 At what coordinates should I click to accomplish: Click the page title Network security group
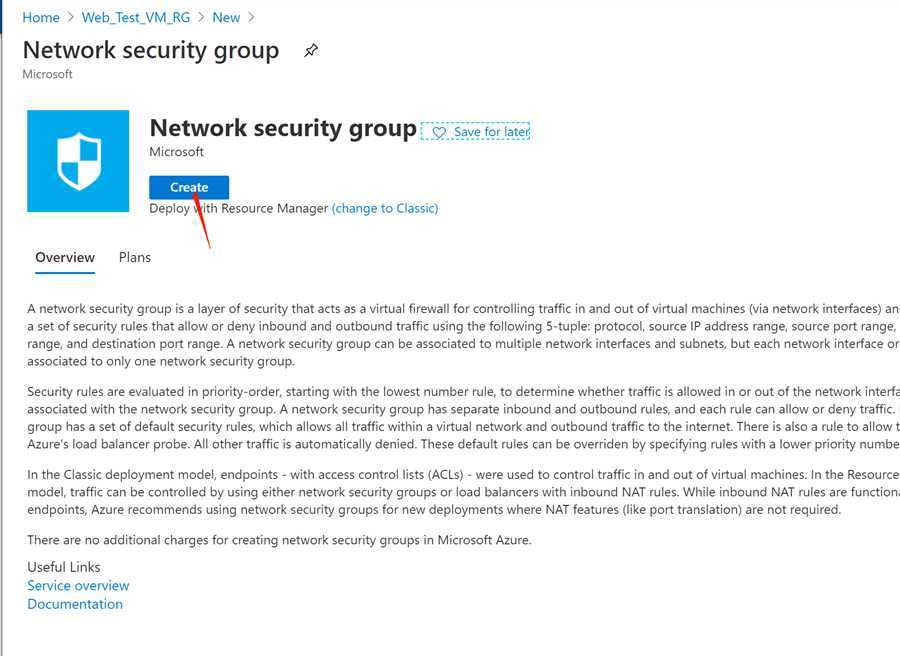[151, 51]
